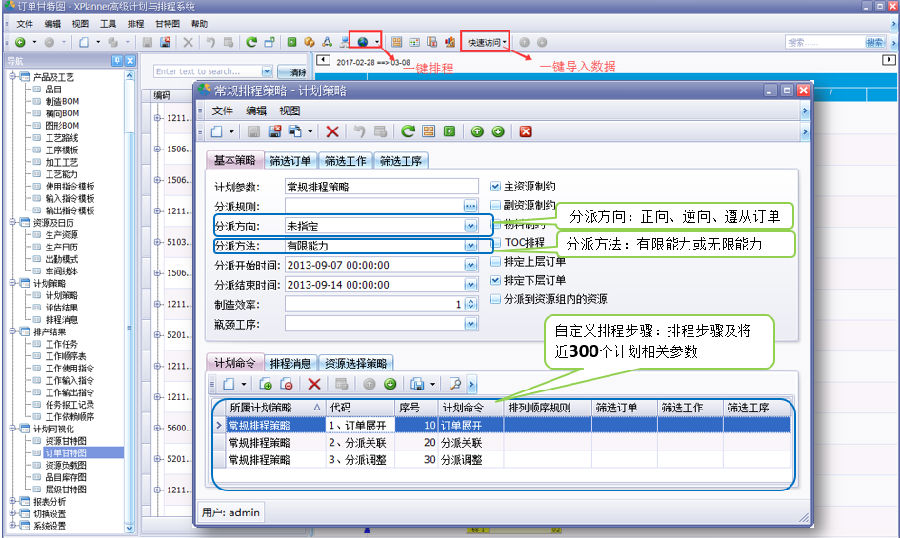Uncheck the 排定下层订单 checkbox
Image resolution: width=900 pixels, height=538 pixels.
tap(495, 280)
